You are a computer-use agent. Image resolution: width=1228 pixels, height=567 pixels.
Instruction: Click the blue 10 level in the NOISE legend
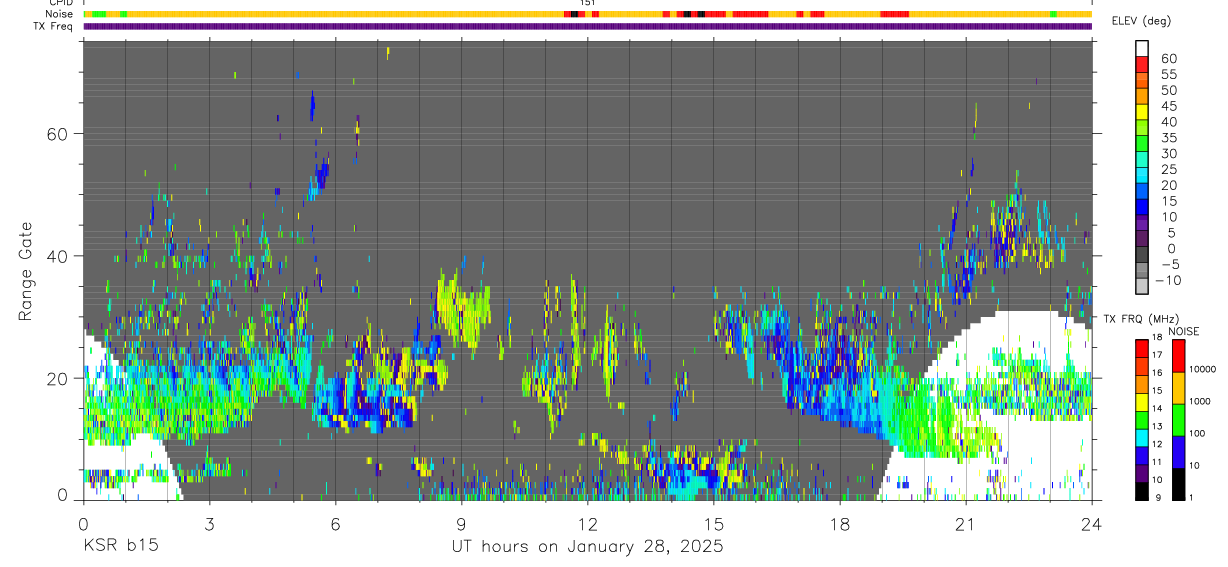[1178, 452]
